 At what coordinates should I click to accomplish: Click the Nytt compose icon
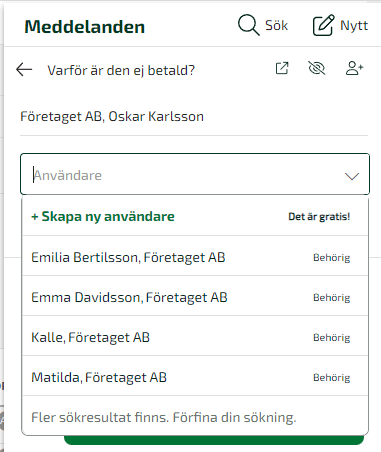coord(323,25)
